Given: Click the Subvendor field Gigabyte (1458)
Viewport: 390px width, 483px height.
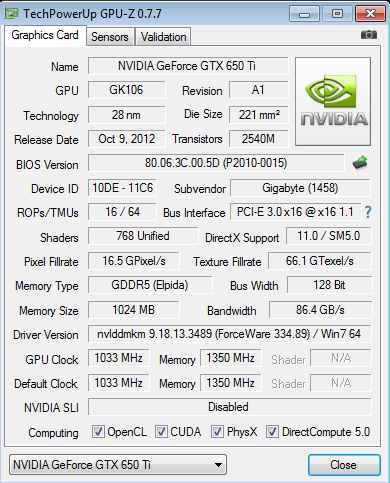Looking at the screenshot, I should [300, 188].
